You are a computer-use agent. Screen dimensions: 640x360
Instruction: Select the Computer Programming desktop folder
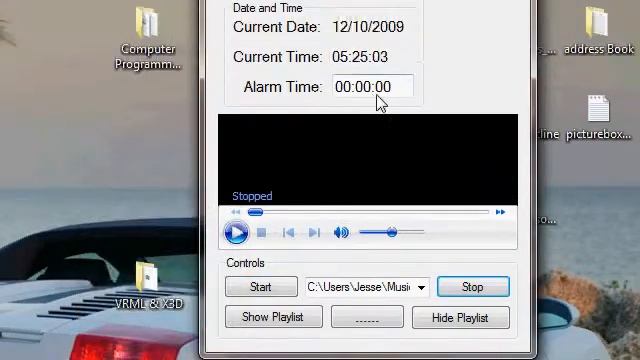click(x=148, y=39)
